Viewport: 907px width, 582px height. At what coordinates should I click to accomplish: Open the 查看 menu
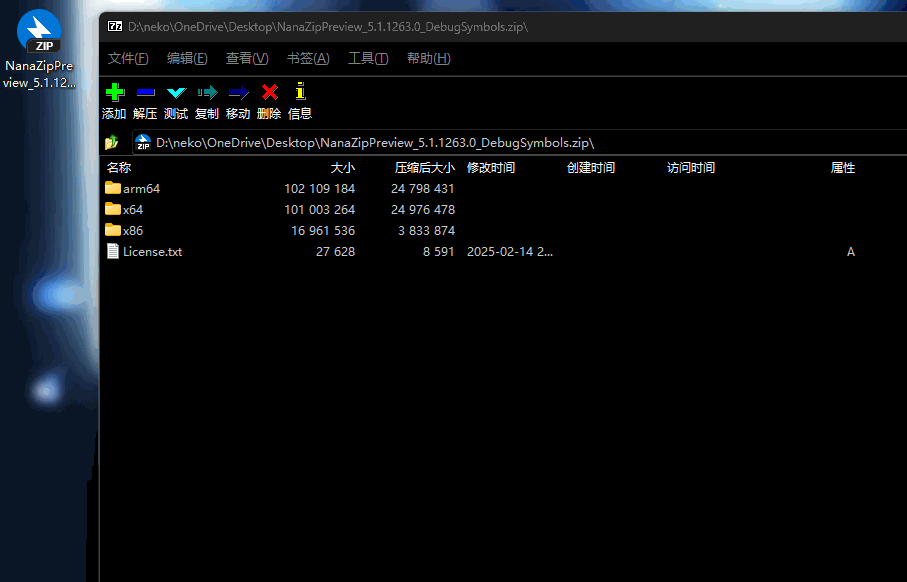[246, 58]
